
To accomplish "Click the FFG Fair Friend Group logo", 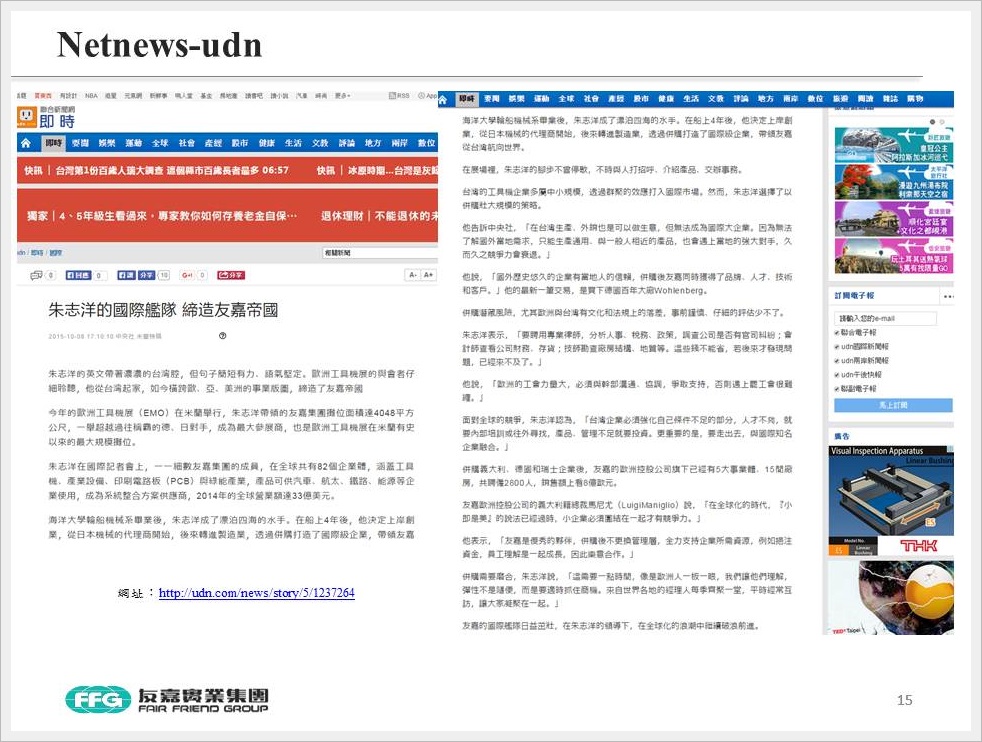I will click(x=167, y=699).
